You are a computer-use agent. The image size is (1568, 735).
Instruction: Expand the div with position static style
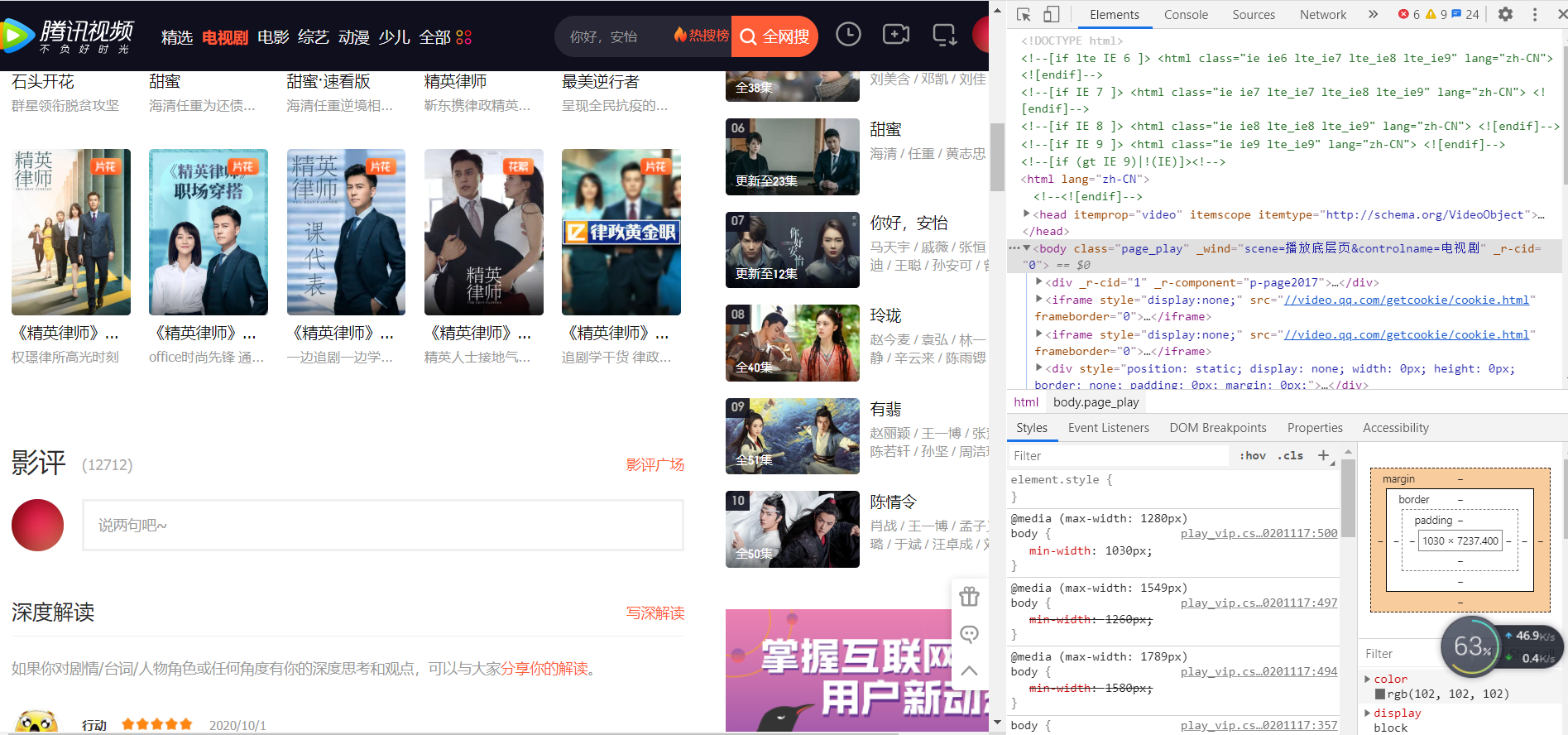[x=1039, y=368]
